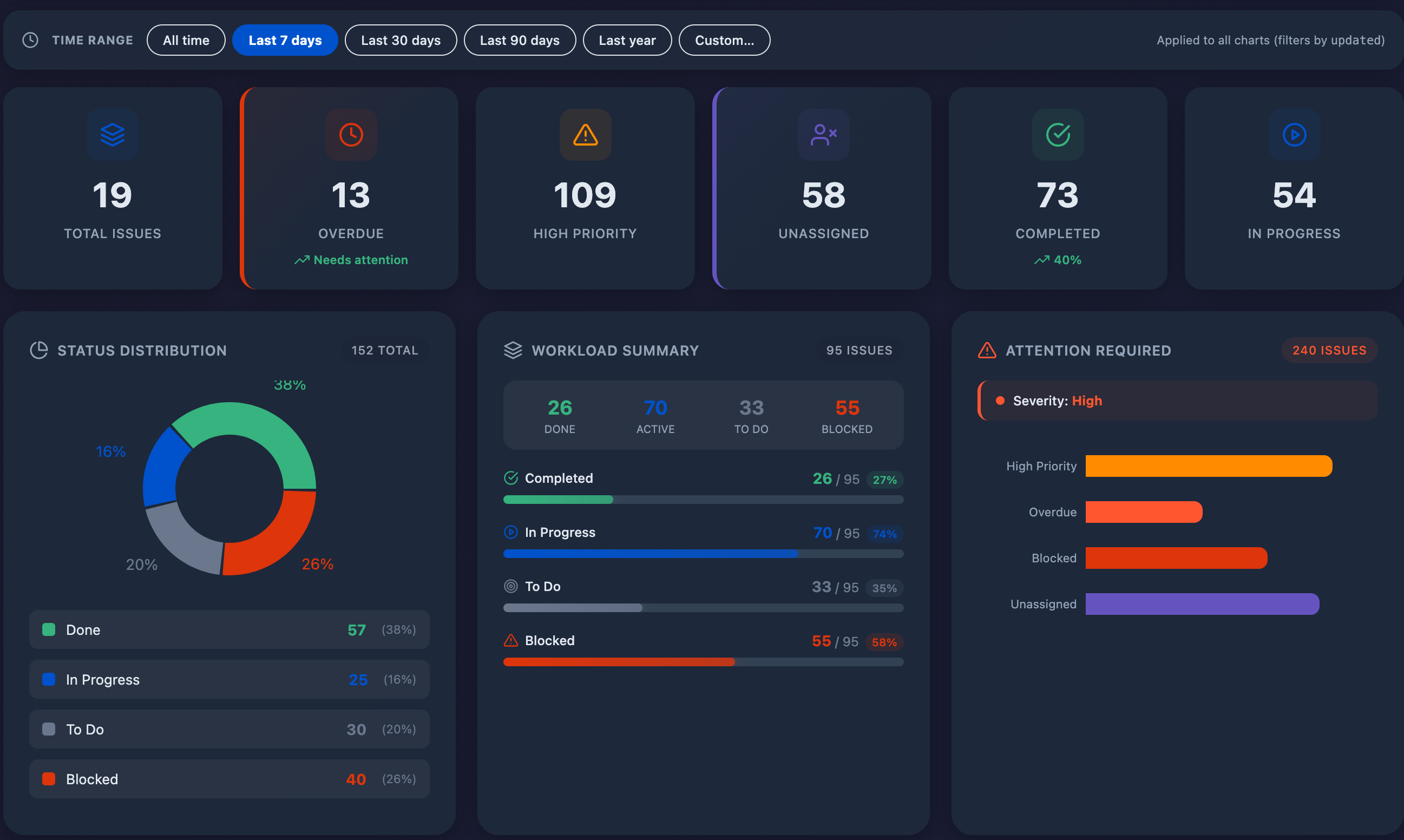
Task: Click the red Blocked legend swatch
Action: pos(49,779)
